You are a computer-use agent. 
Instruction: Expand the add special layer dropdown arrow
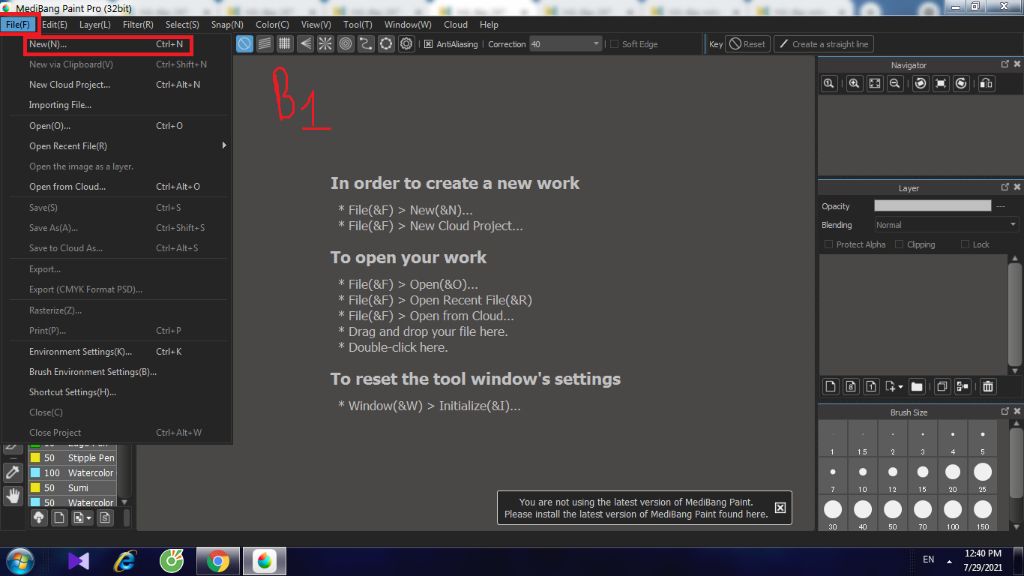pyautogui.click(x=901, y=387)
